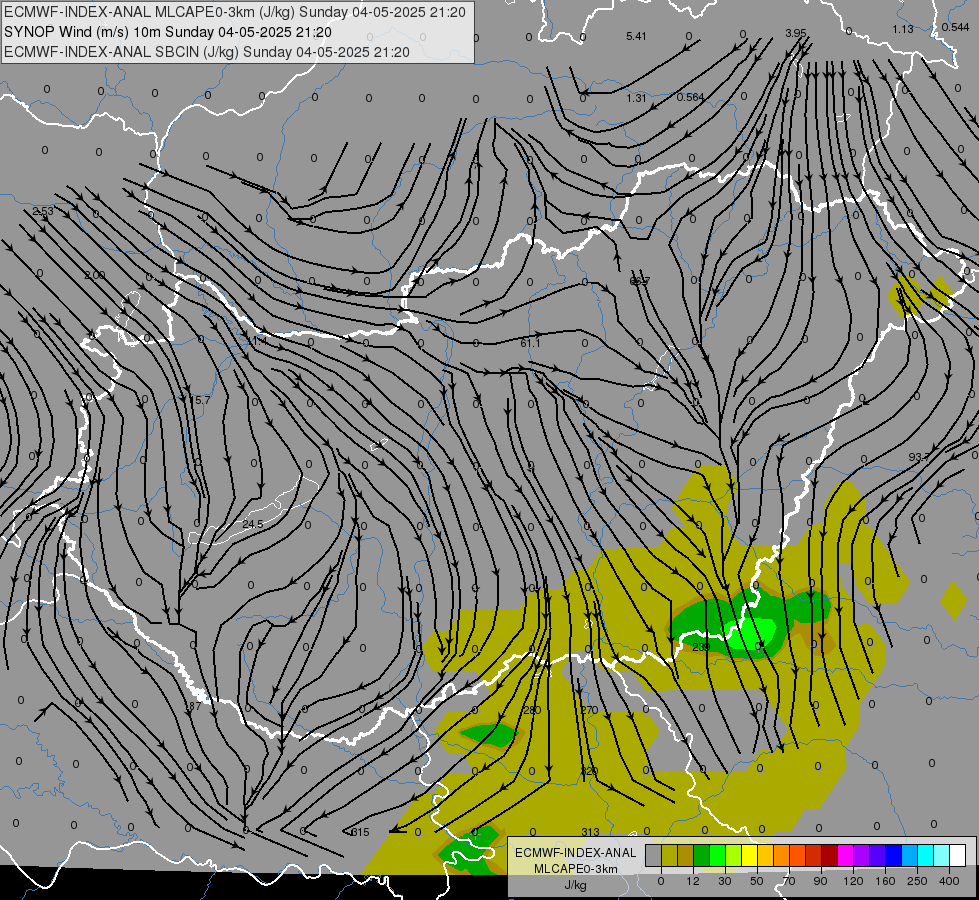This screenshot has height=900, width=979.
Task: Click the legend tick label 120
Action: click(x=853, y=881)
